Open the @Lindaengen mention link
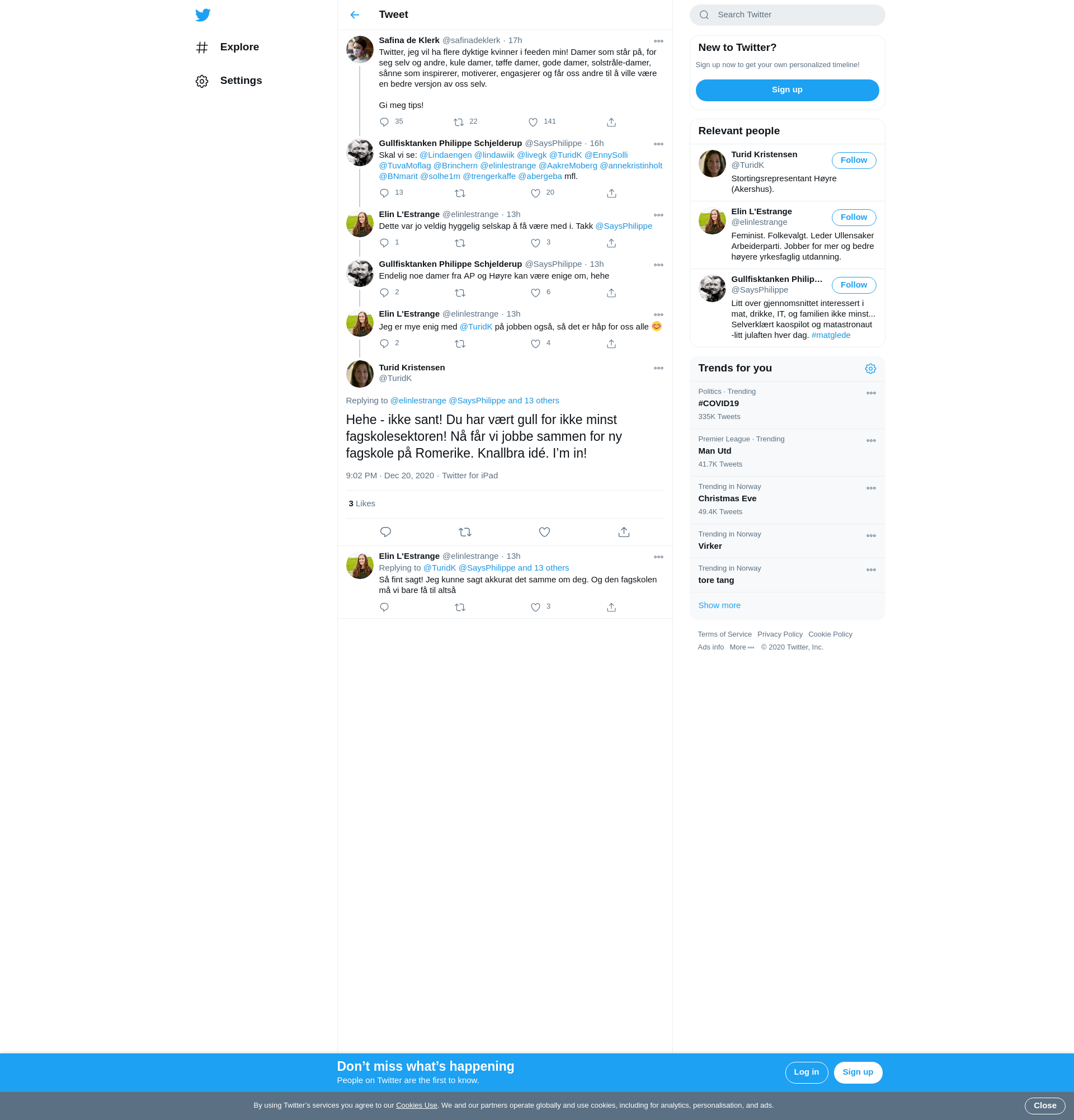Screen dimensions: 1074x1120 [446, 155]
